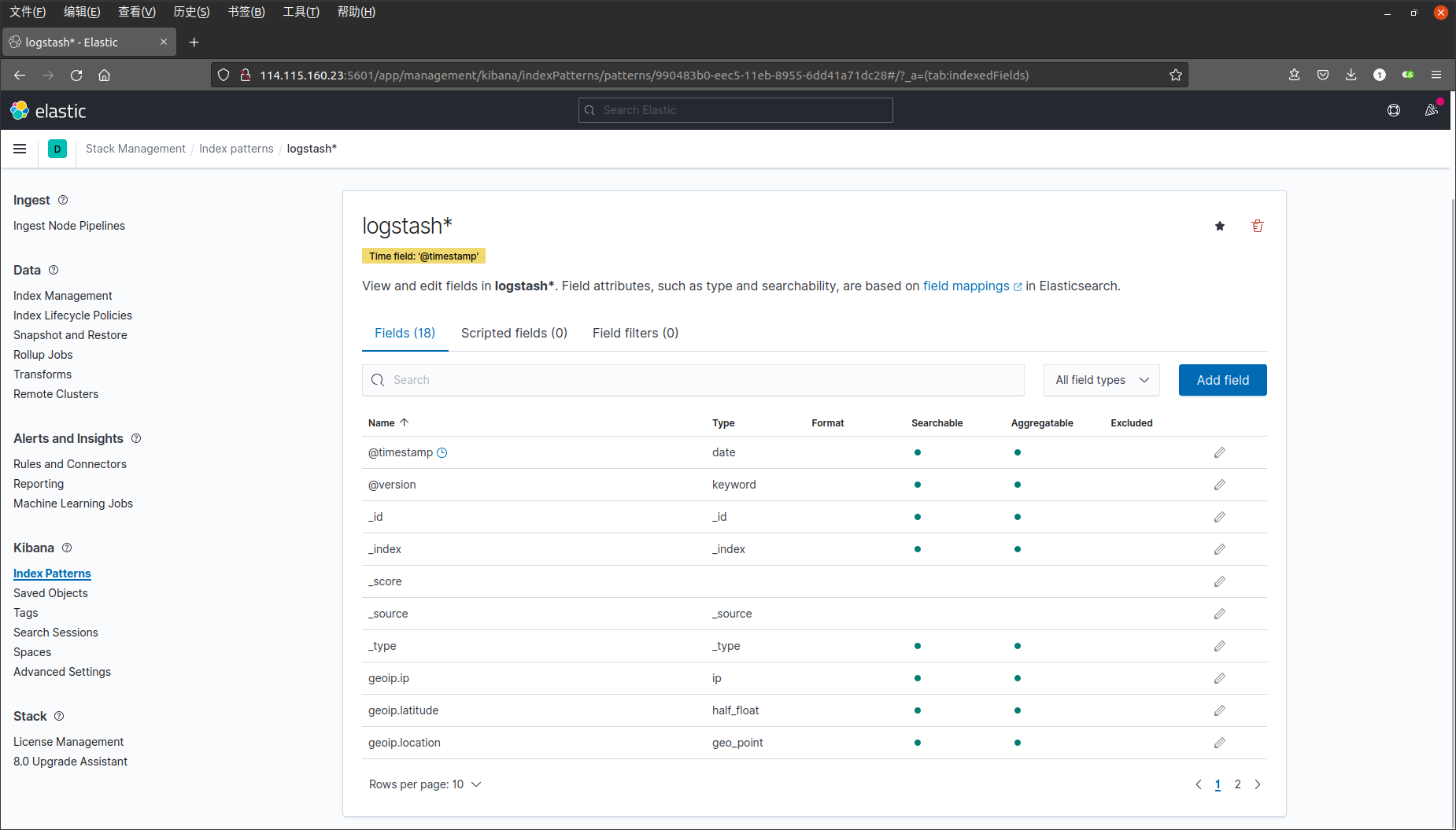
Task: Open Snapshot and Restore
Action: pyautogui.click(x=70, y=335)
